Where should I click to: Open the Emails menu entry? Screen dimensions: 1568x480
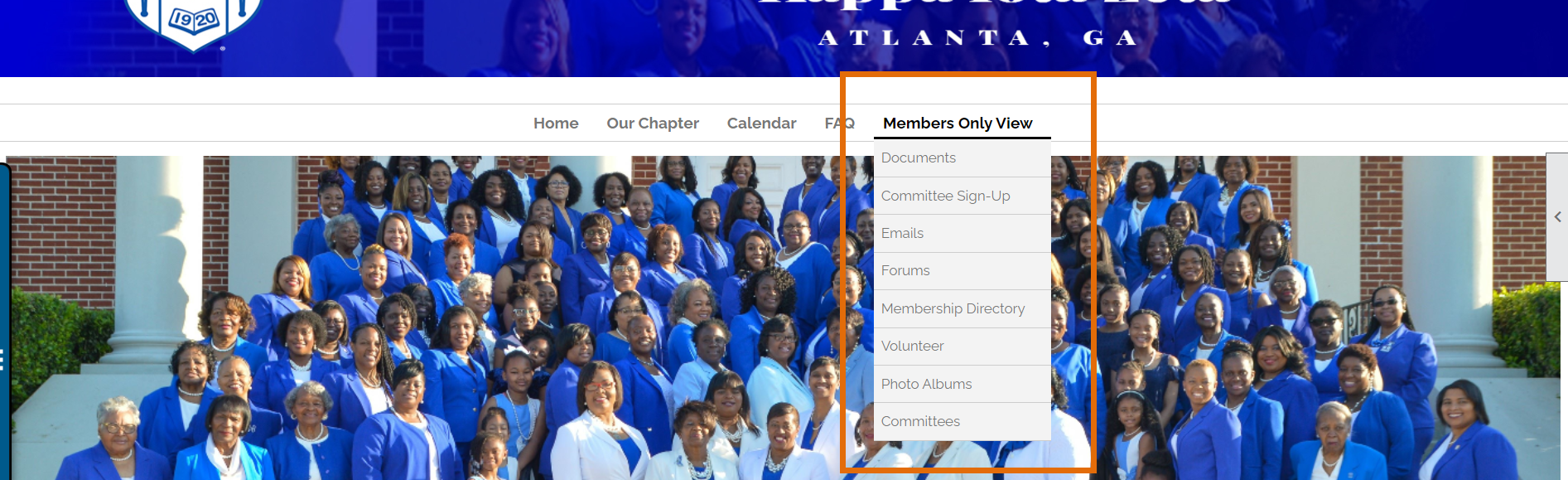963,233
